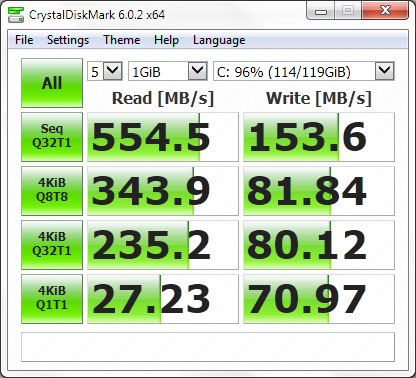Run all benchmarks with All button
Screen dimensions: 416x378
[x=52, y=83]
